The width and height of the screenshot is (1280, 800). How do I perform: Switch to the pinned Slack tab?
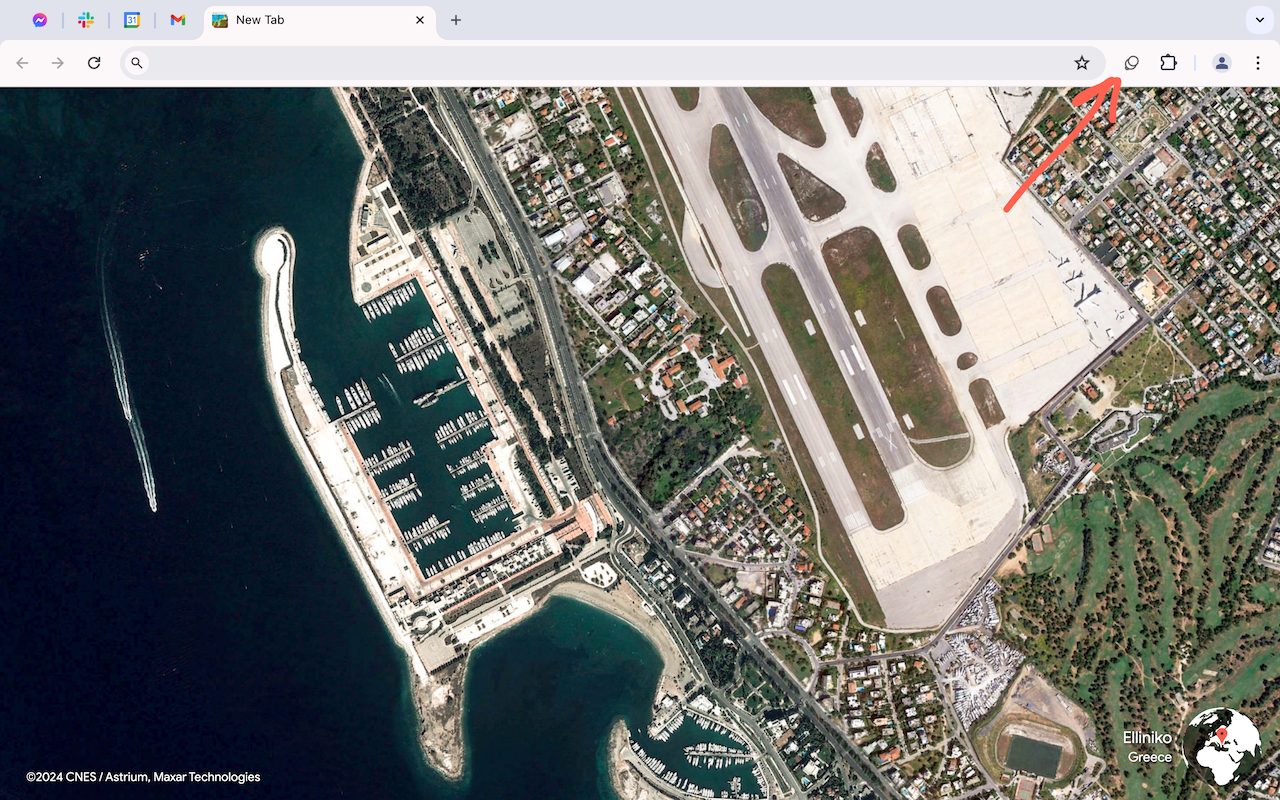tap(86, 20)
